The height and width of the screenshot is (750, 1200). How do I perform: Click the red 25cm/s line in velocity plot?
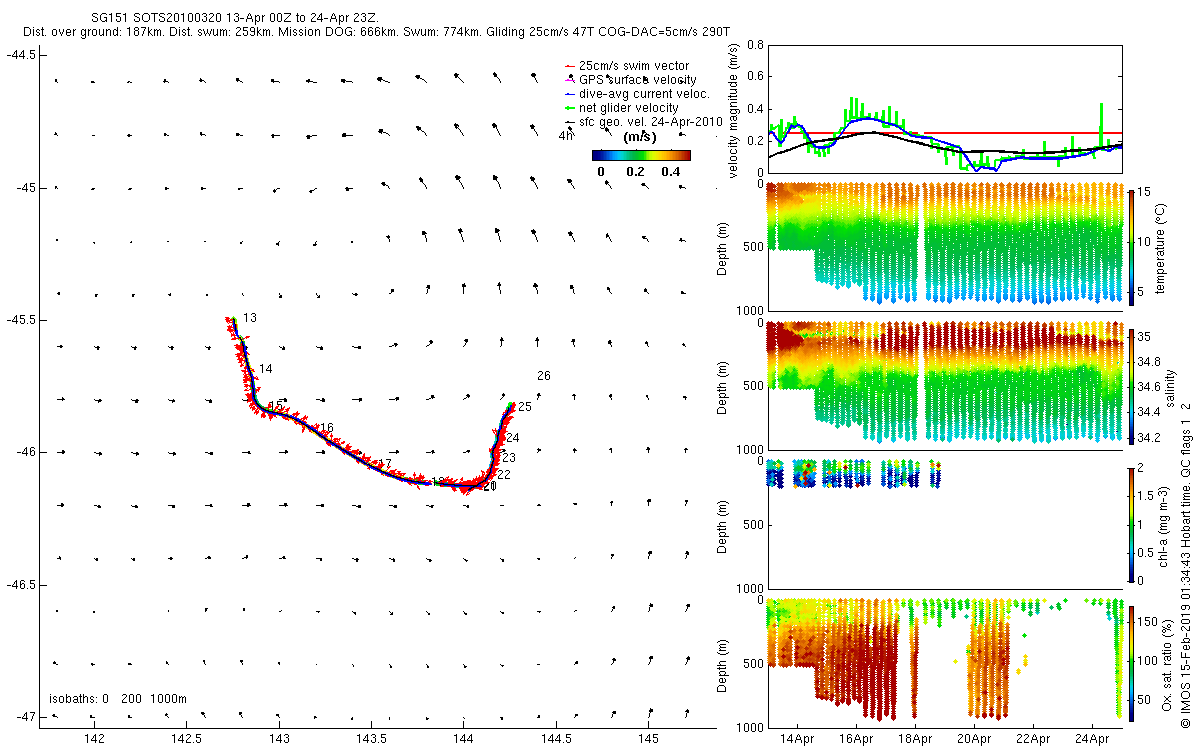click(x=945, y=133)
